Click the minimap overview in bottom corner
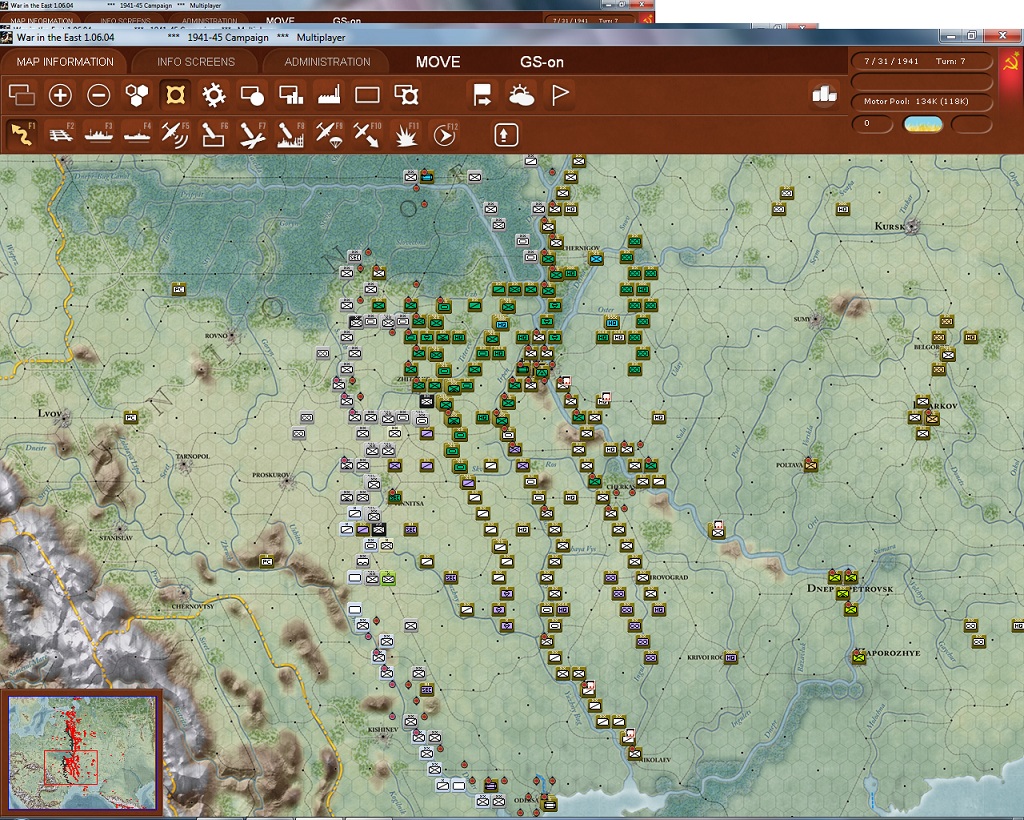 [83, 752]
